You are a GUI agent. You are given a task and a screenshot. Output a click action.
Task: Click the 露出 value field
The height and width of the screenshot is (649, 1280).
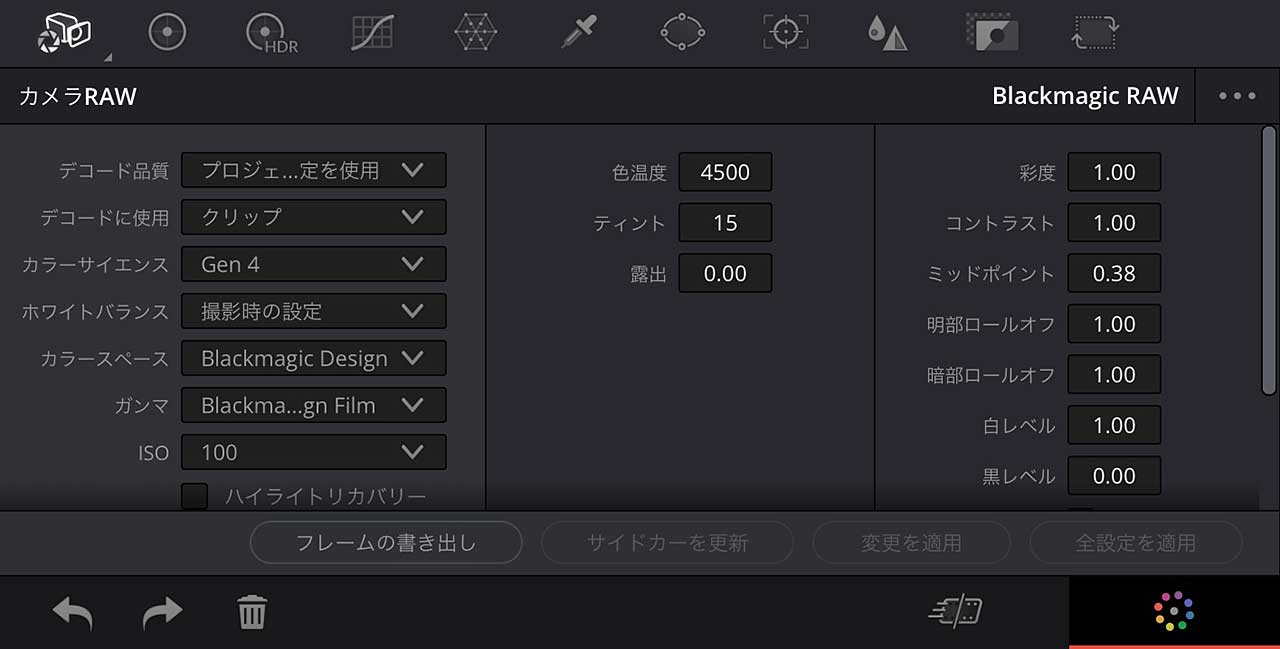tap(725, 273)
